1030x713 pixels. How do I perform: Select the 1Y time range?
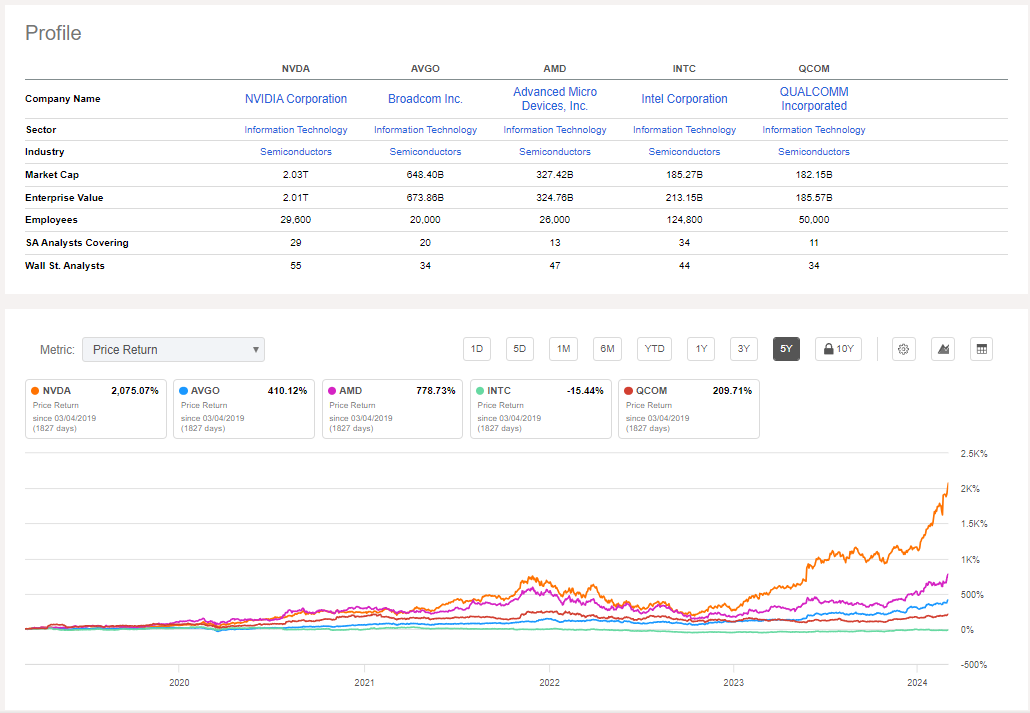click(x=702, y=349)
